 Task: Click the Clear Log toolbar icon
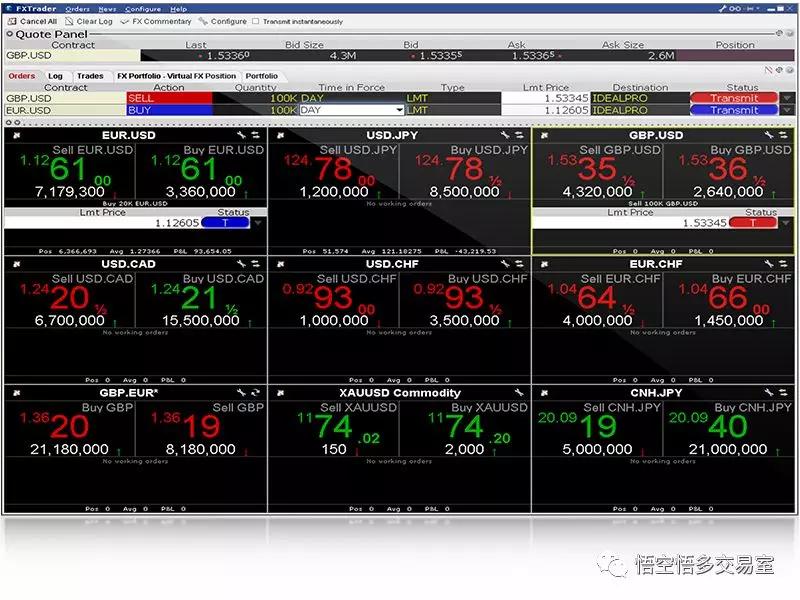(70, 21)
